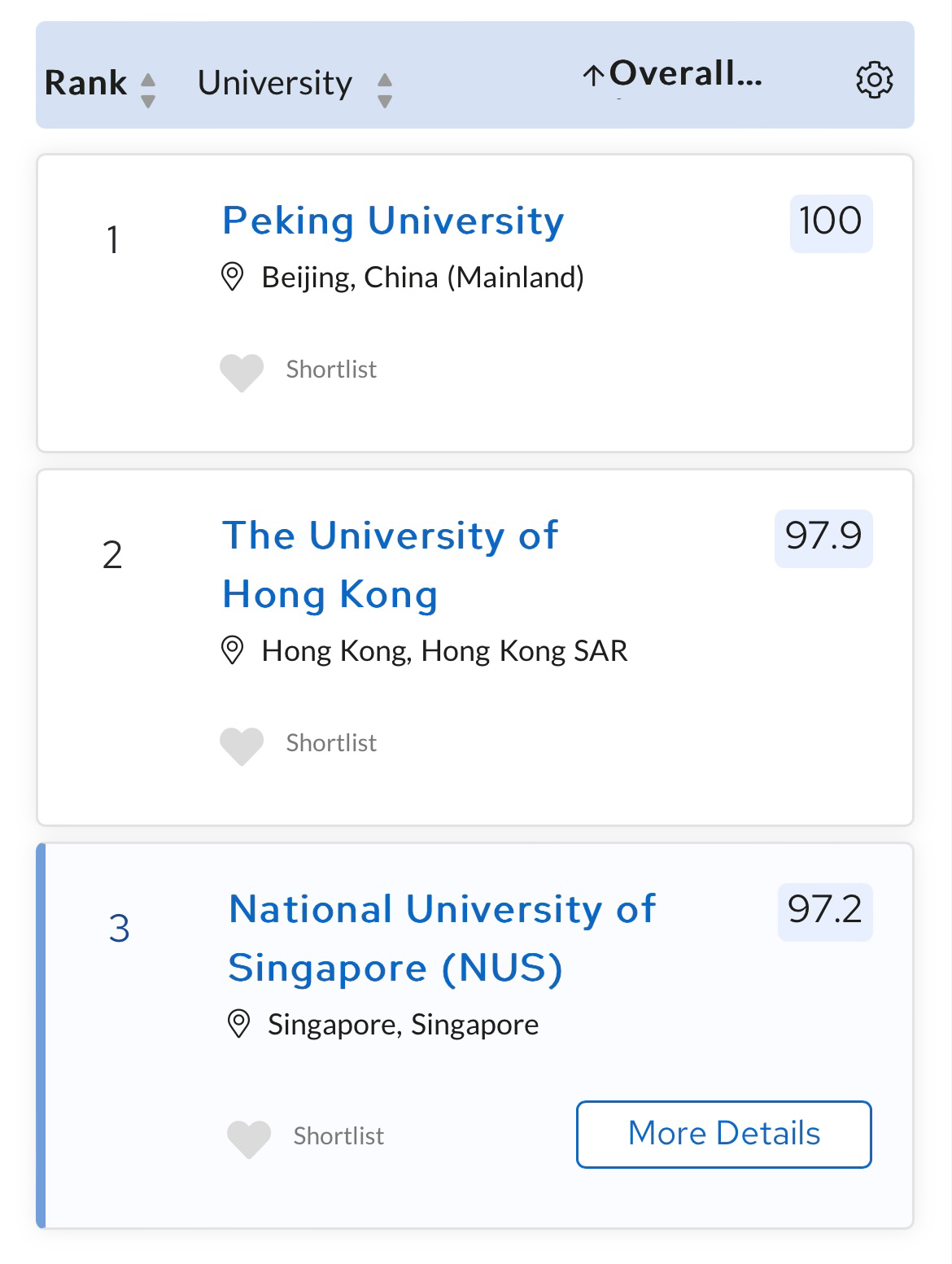Screen dimensions: 952x1264
Task: Select the Rank column header
Action: coord(85,83)
